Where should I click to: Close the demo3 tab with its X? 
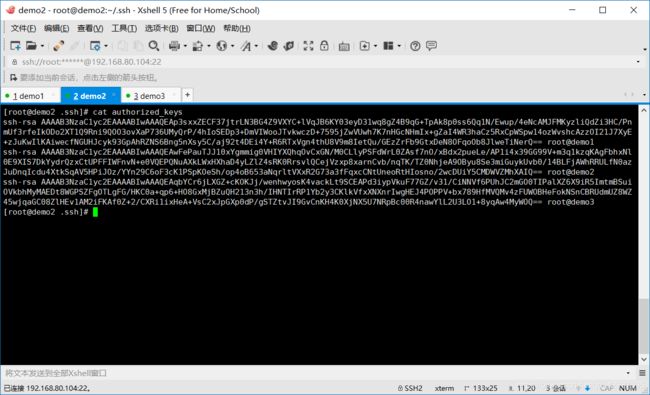coord(174,95)
